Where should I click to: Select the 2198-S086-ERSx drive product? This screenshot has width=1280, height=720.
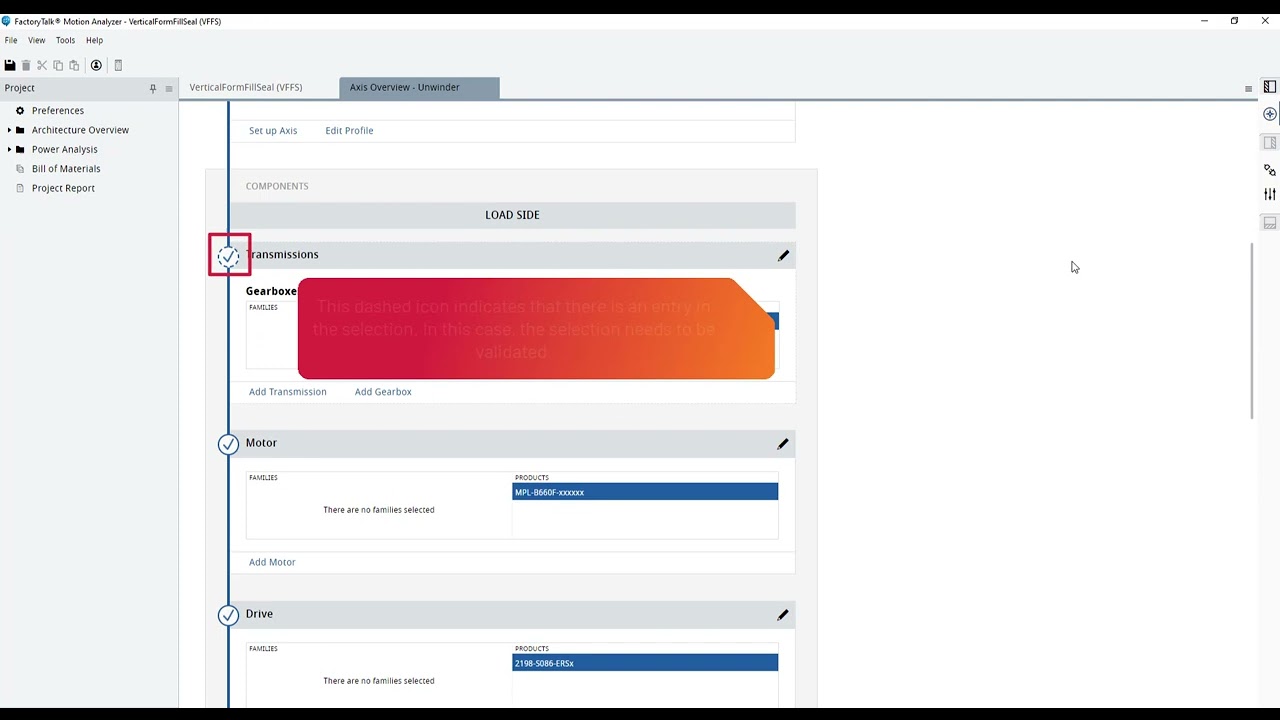(x=645, y=663)
